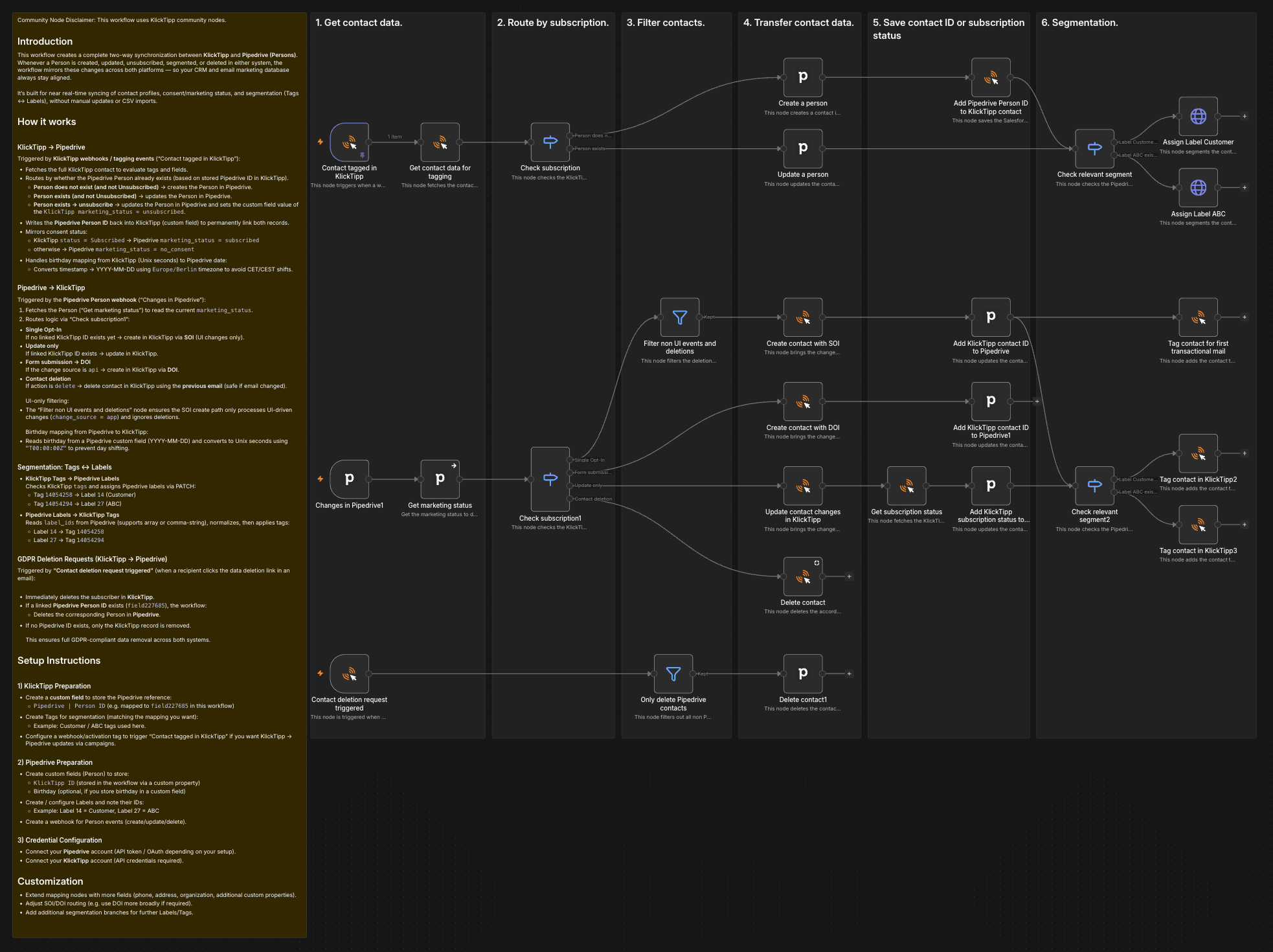The width and height of the screenshot is (1273, 952).
Task: Open the Filter non UI events and deletions node
Action: click(679, 317)
